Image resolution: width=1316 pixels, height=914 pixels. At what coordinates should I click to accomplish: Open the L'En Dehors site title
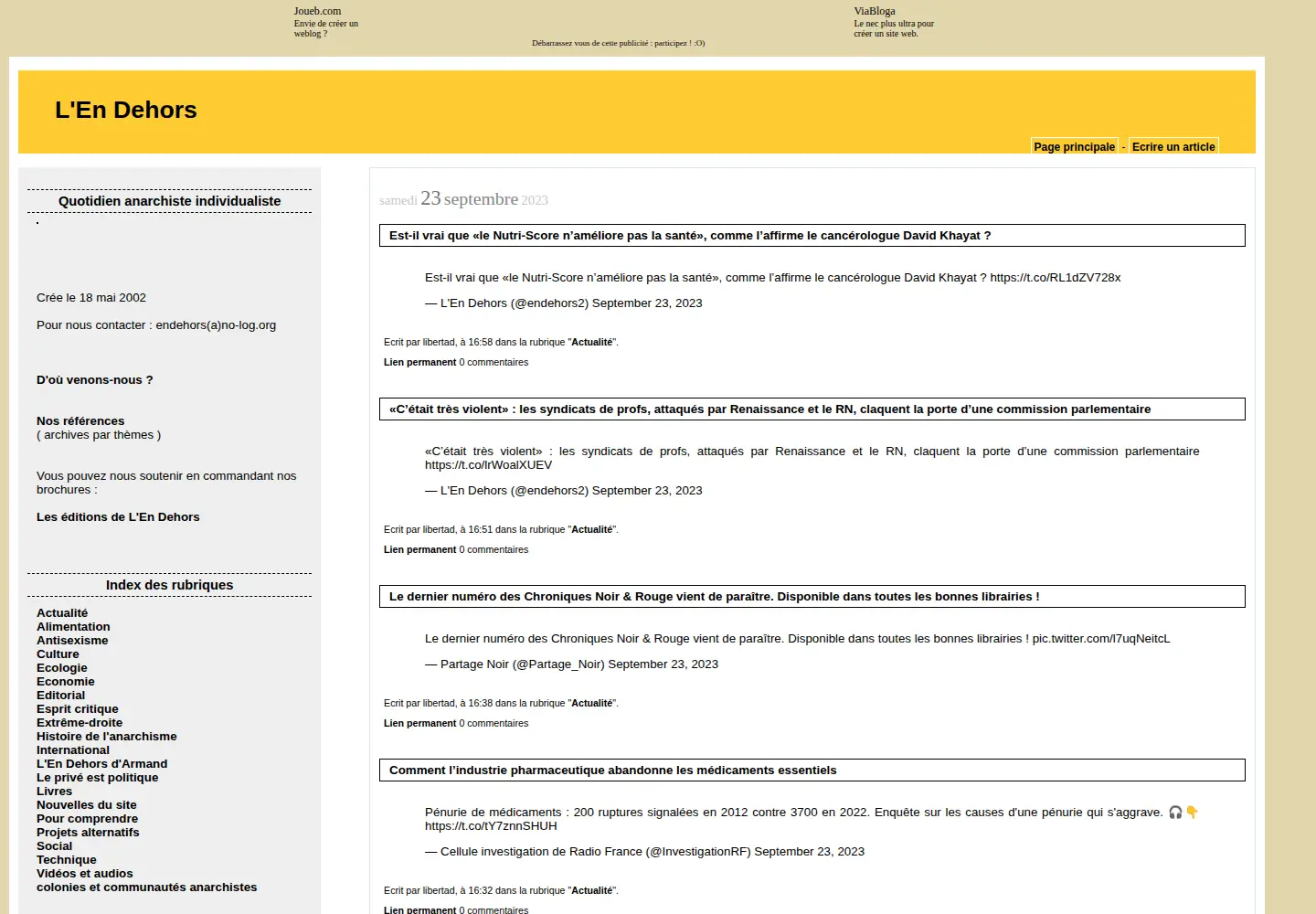click(x=126, y=110)
